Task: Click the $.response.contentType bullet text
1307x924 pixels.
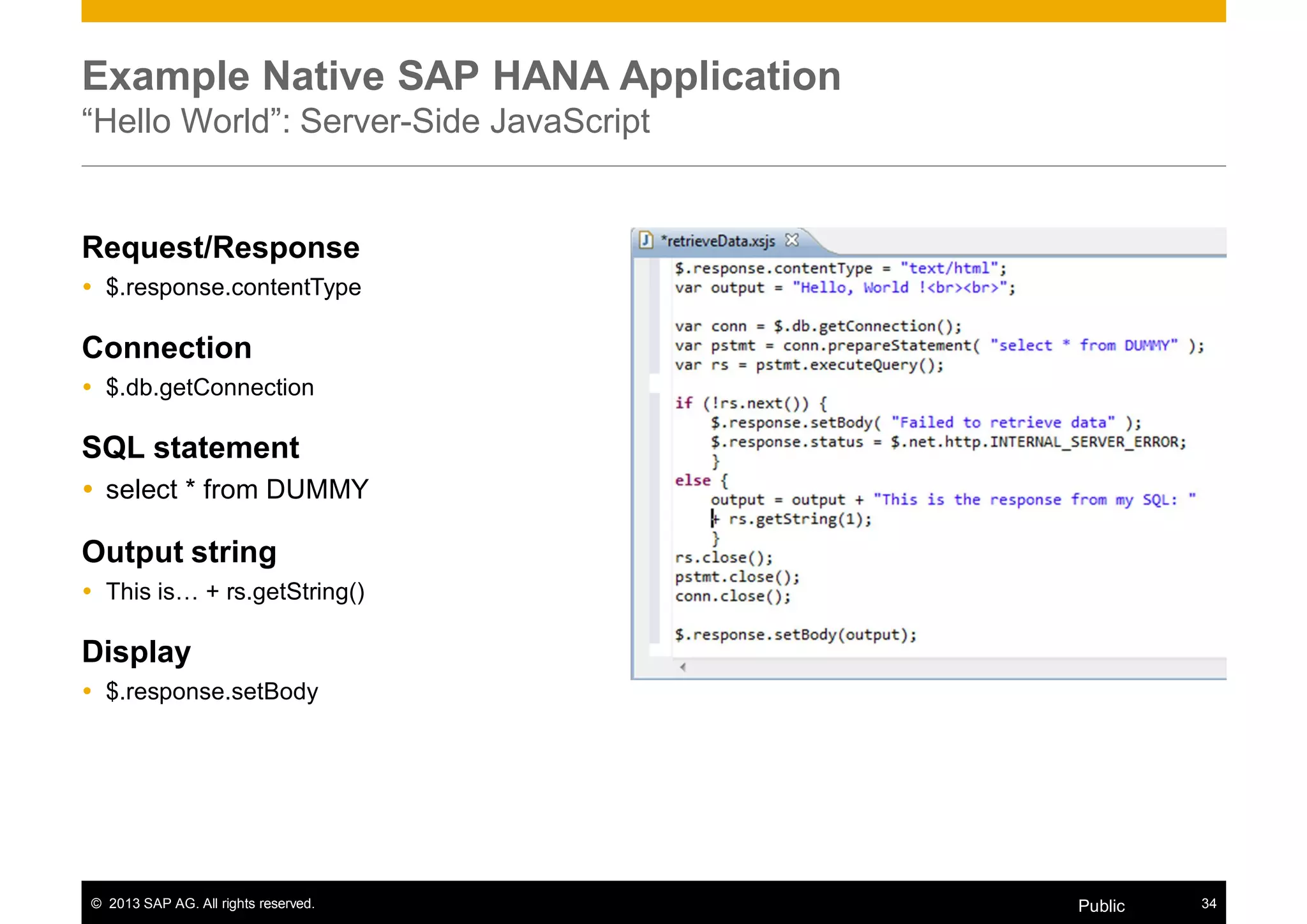Action: 233,288
